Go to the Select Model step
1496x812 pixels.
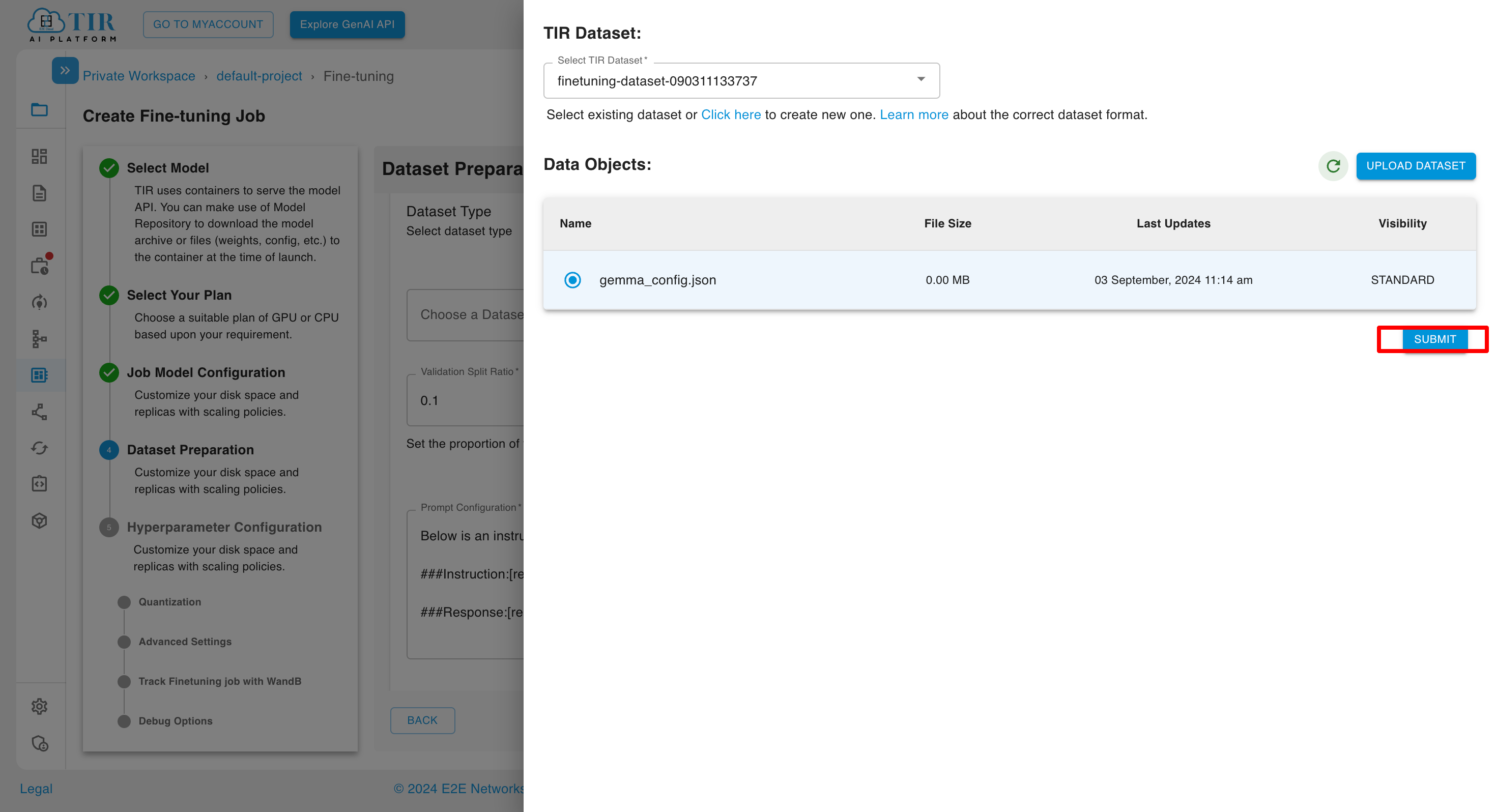(168, 168)
